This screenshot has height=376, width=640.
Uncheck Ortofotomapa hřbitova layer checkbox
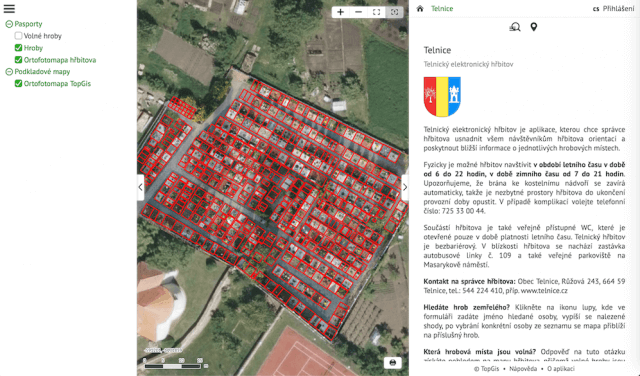18,60
